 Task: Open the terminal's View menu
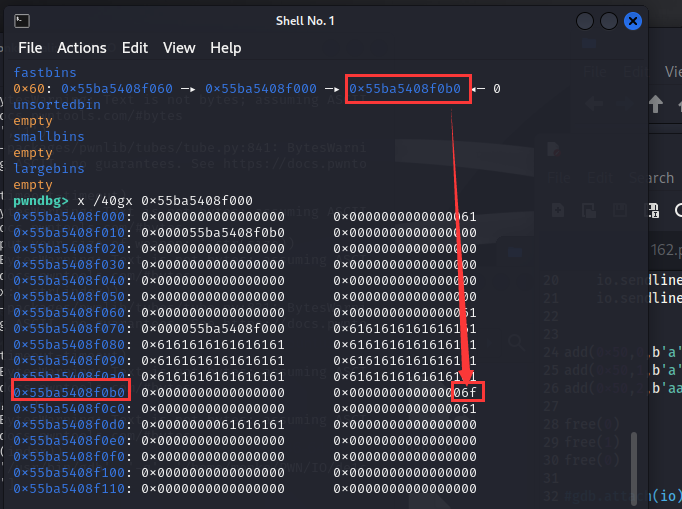[179, 48]
